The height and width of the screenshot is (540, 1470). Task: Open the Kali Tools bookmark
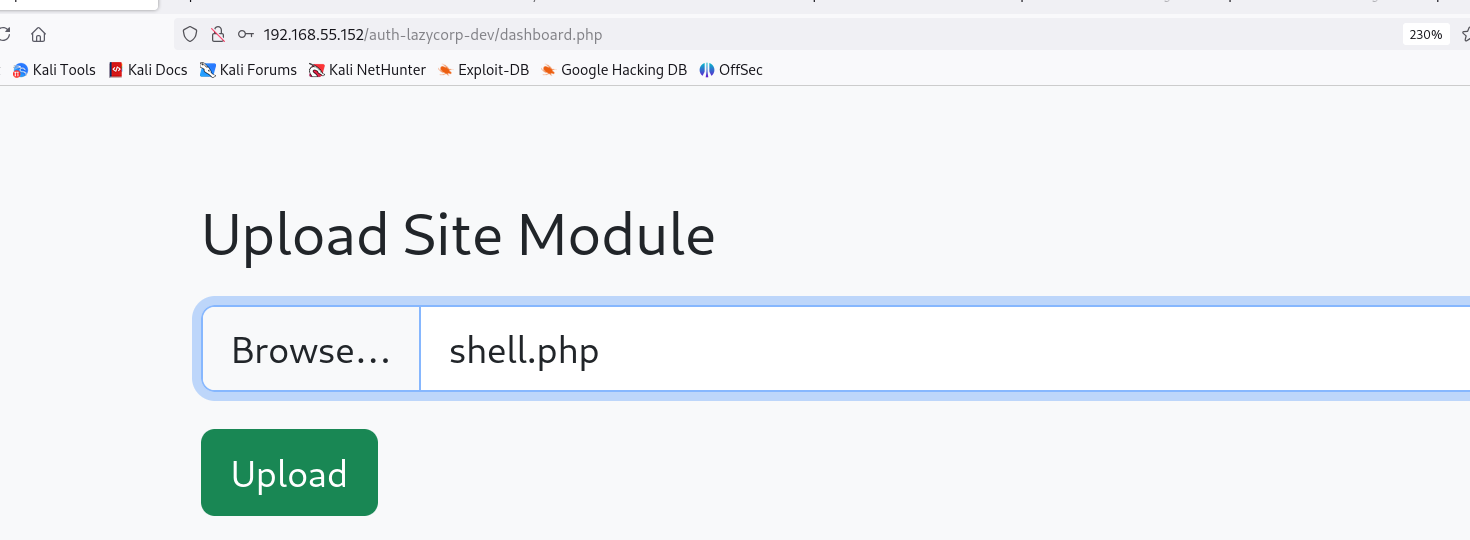click(54, 70)
